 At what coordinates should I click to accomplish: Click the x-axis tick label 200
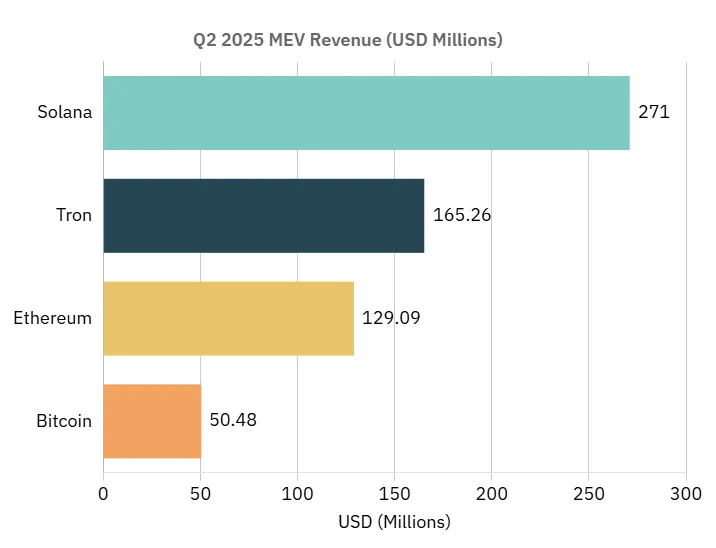(x=491, y=494)
